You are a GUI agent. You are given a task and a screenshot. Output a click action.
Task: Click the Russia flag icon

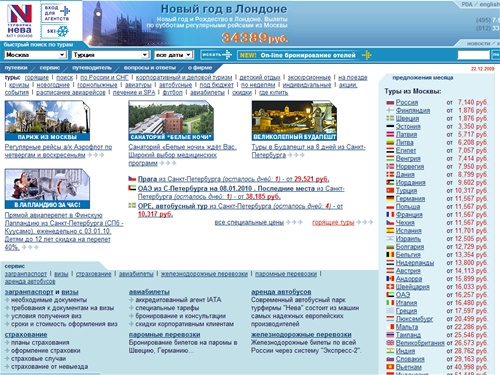coord(390,103)
